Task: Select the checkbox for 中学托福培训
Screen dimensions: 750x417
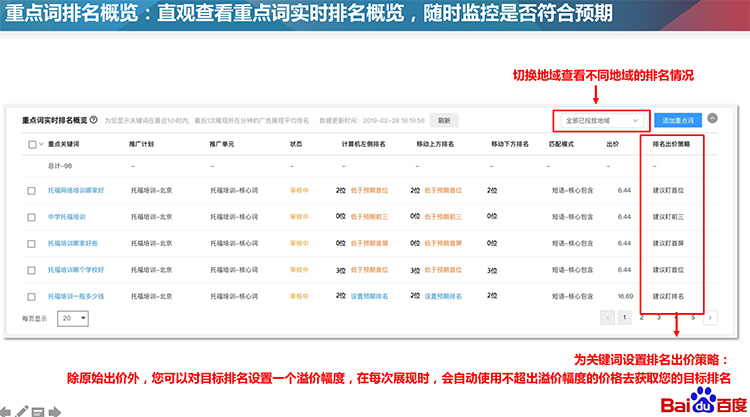Action: coord(33,216)
